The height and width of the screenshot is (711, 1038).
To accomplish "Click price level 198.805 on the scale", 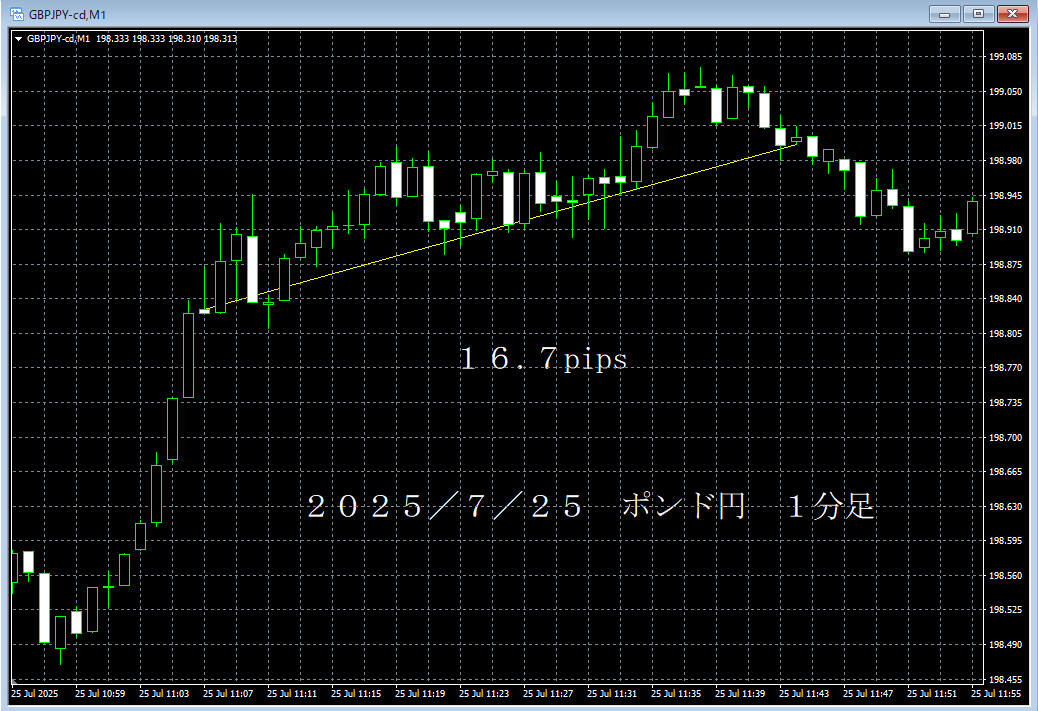I will [1005, 334].
